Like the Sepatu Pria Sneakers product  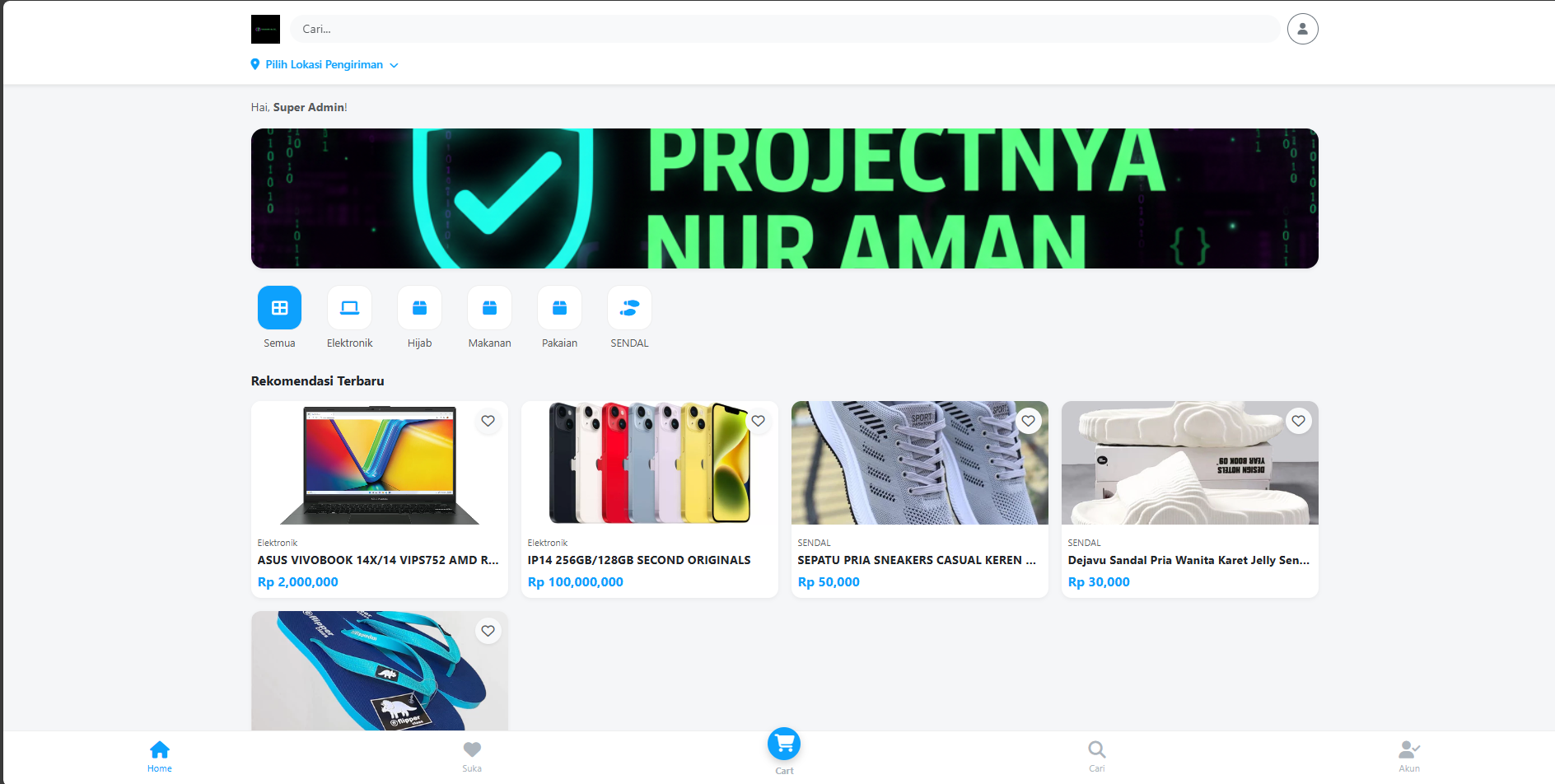click(1029, 421)
